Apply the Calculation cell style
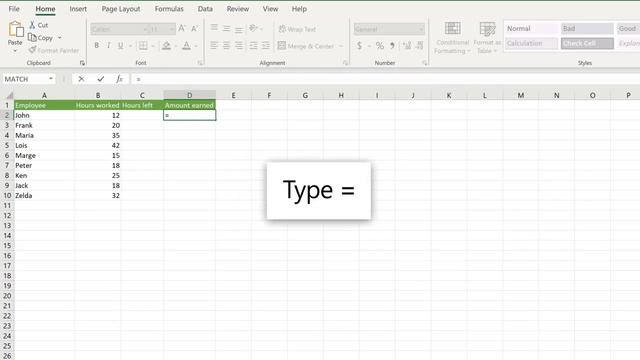This screenshot has height=360, width=640. pos(531,43)
